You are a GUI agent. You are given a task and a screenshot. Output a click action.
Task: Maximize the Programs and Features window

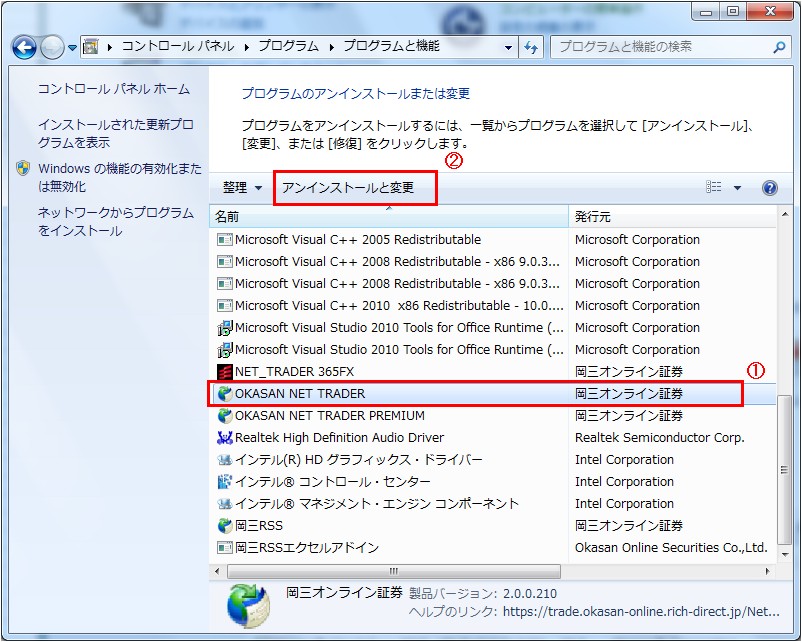coord(733,12)
